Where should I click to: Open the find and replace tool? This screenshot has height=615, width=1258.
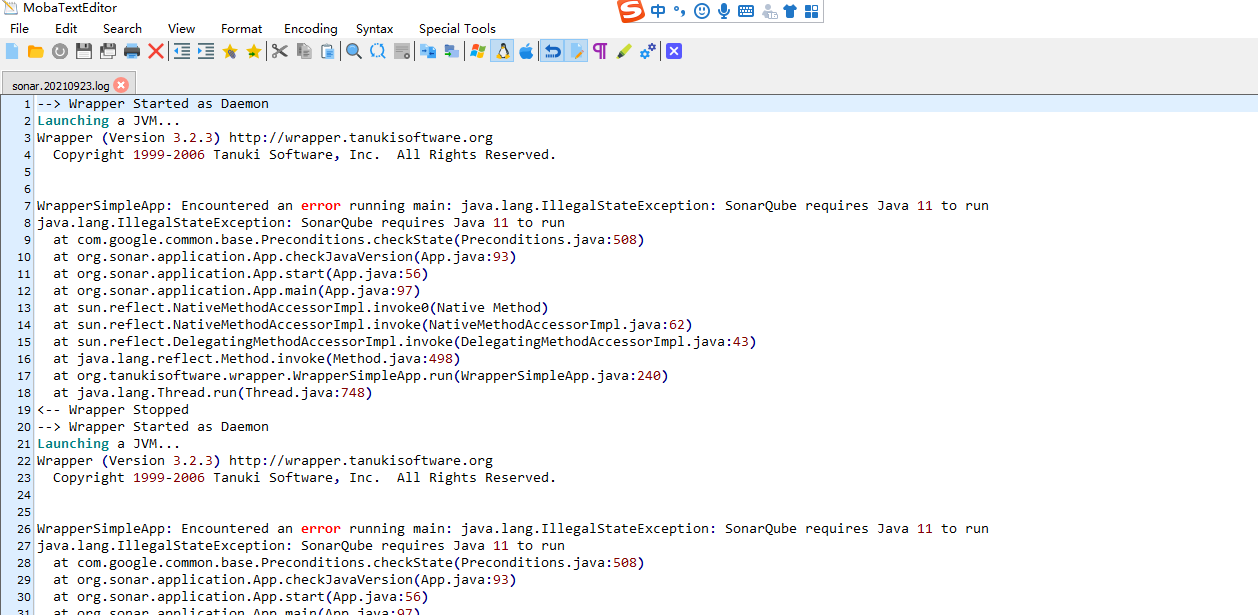377,50
